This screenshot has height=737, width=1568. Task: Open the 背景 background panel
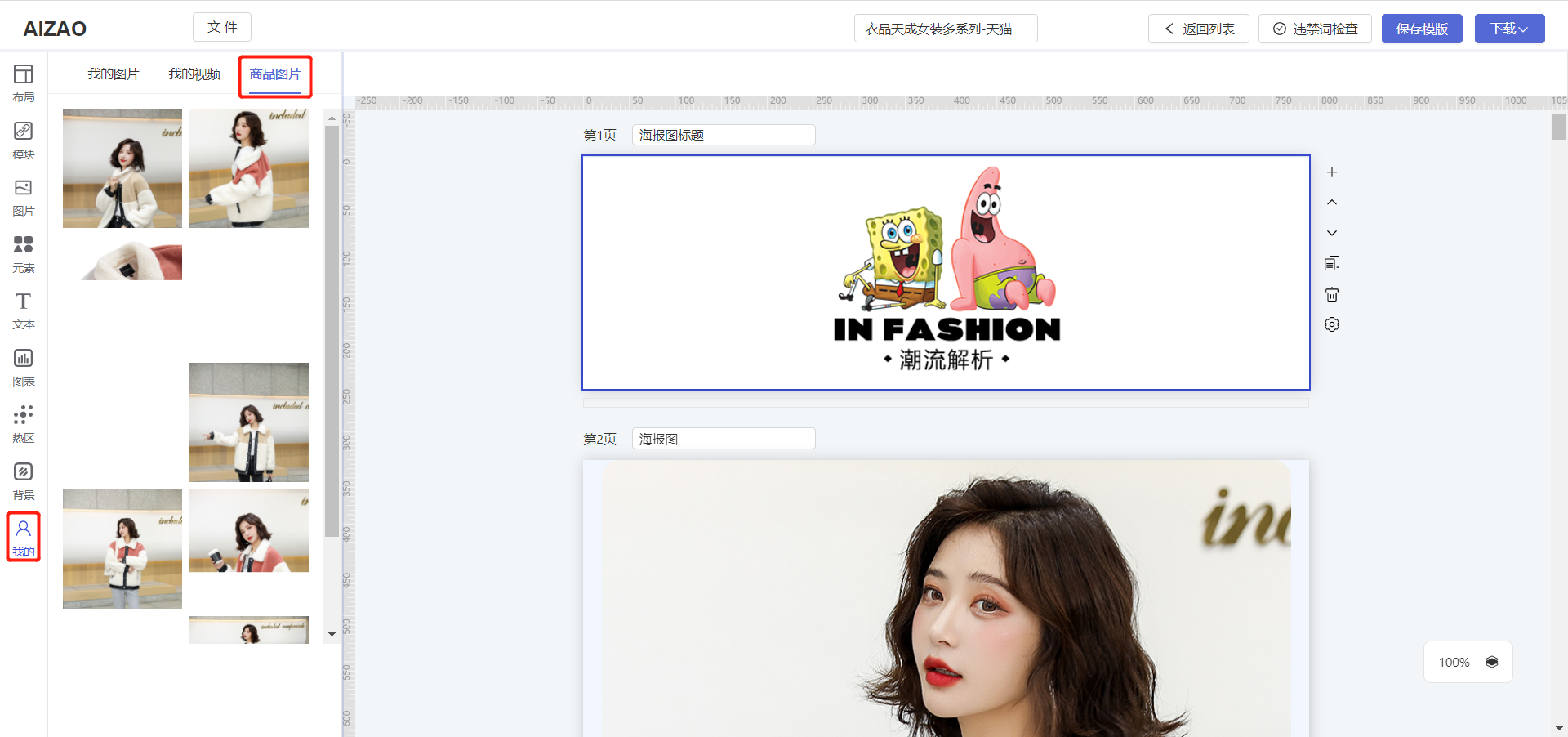pyautogui.click(x=24, y=481)
